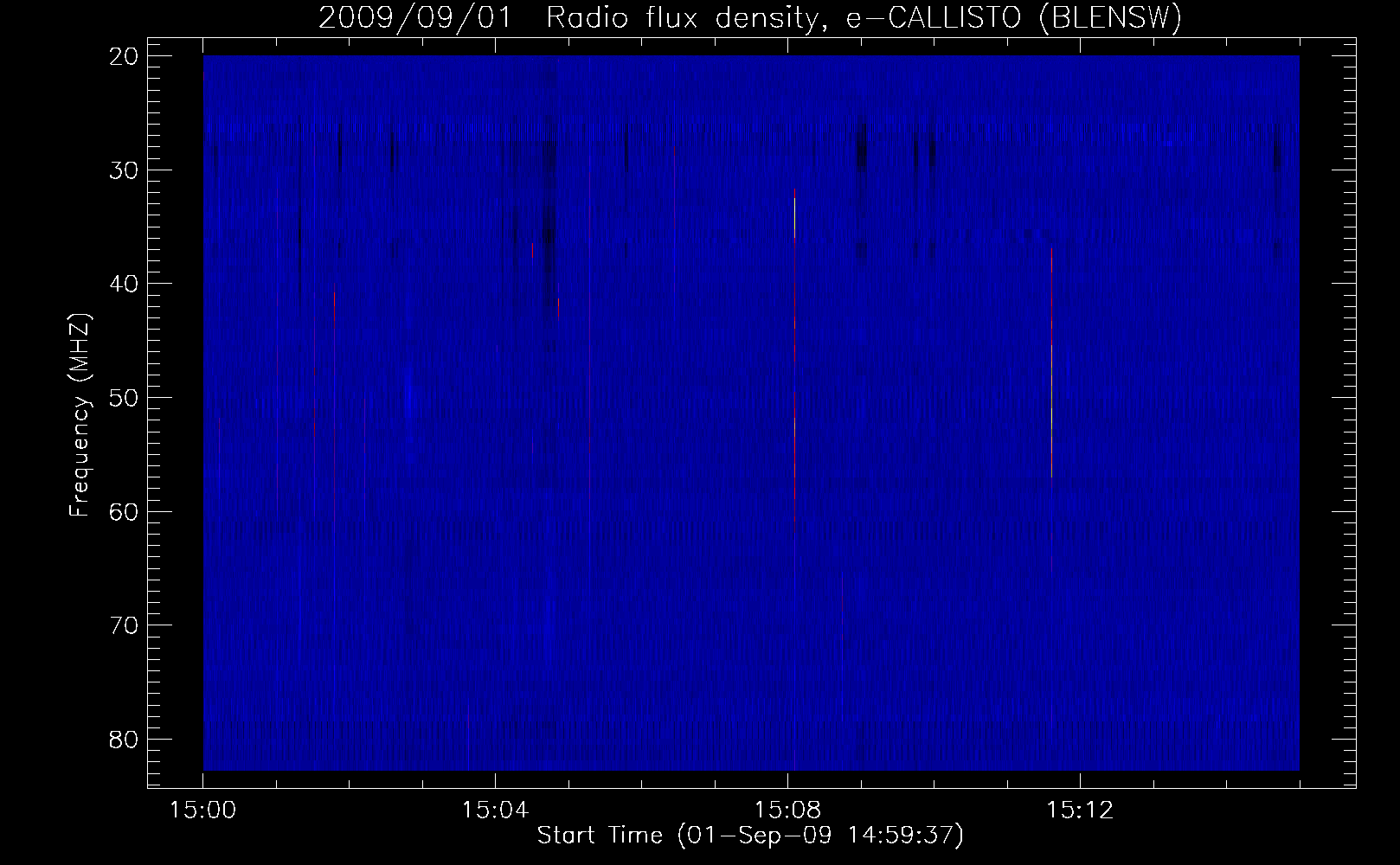
Task: Click the time tick label 15:08
Action: 787,811
